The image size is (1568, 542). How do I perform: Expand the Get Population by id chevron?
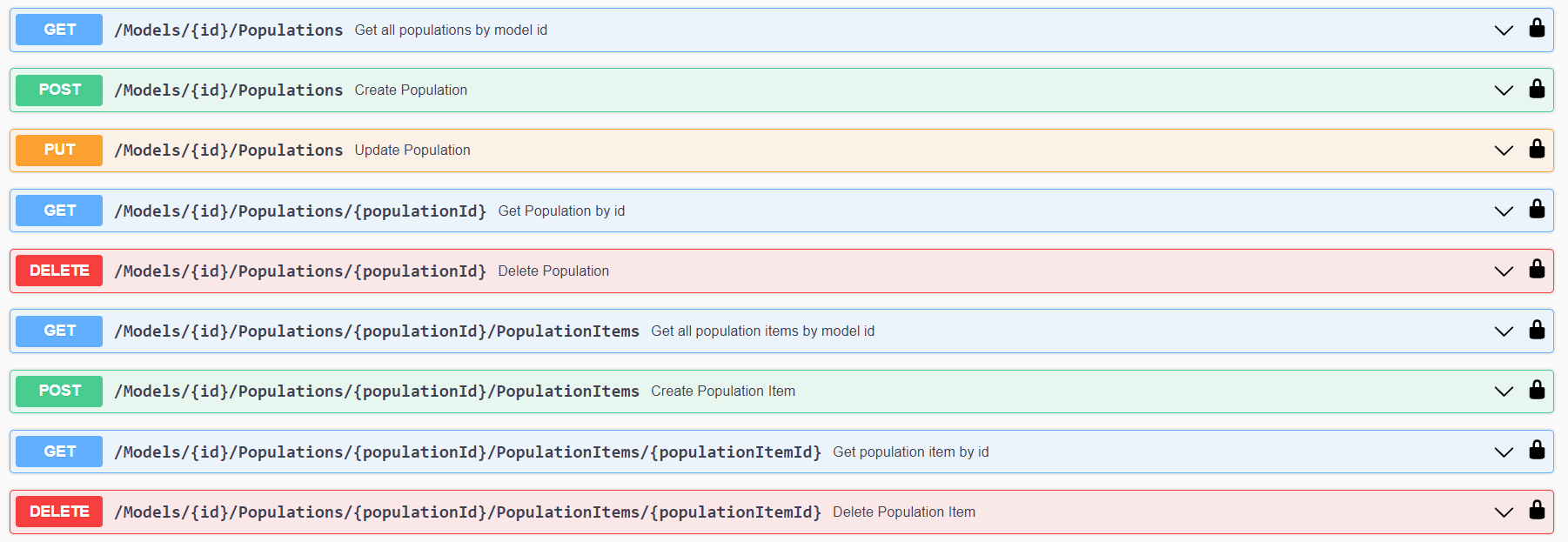click(x=1504, y=211)
